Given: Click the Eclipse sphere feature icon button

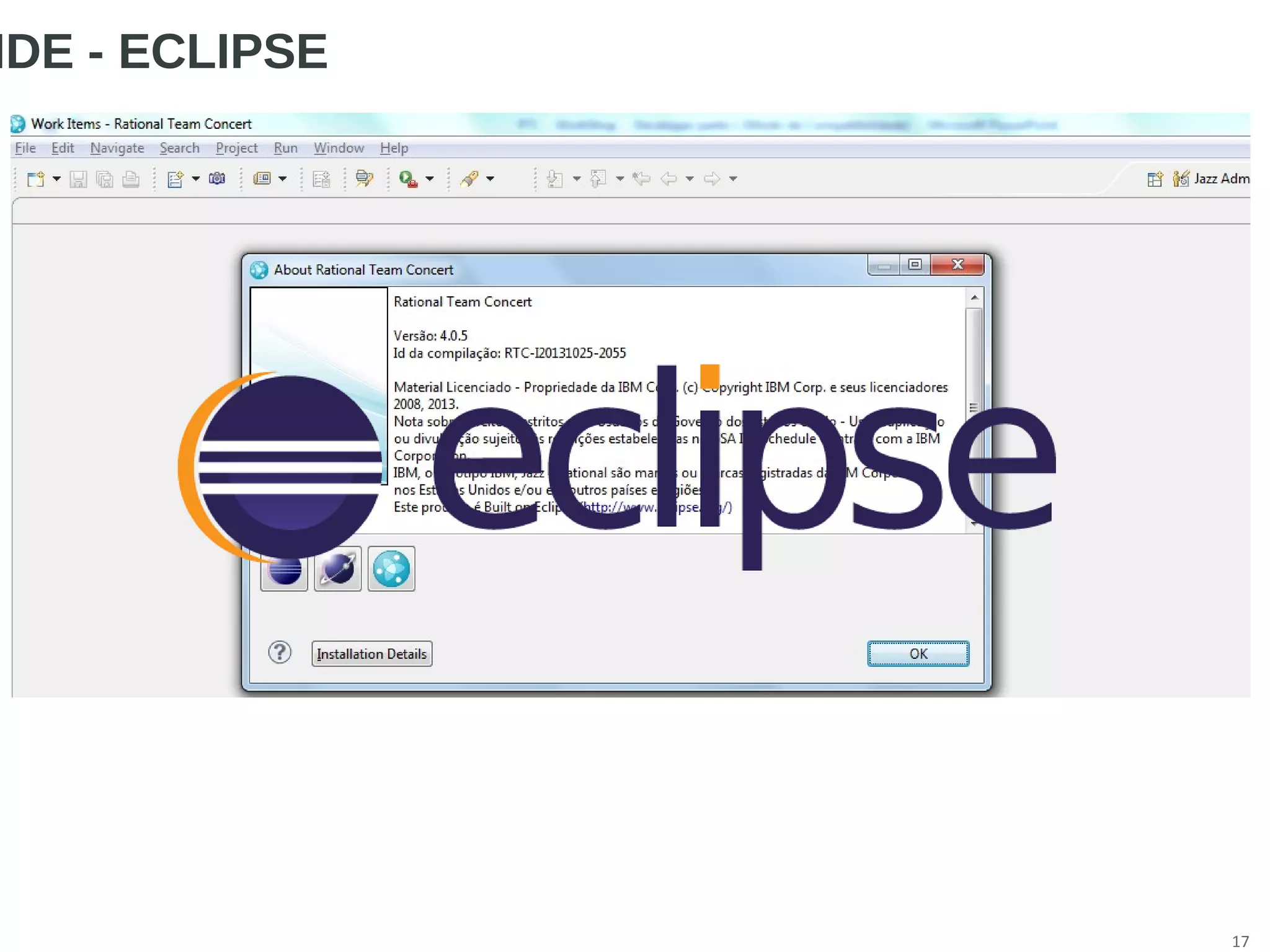Looking at the screenshot, I should (284, 570).
